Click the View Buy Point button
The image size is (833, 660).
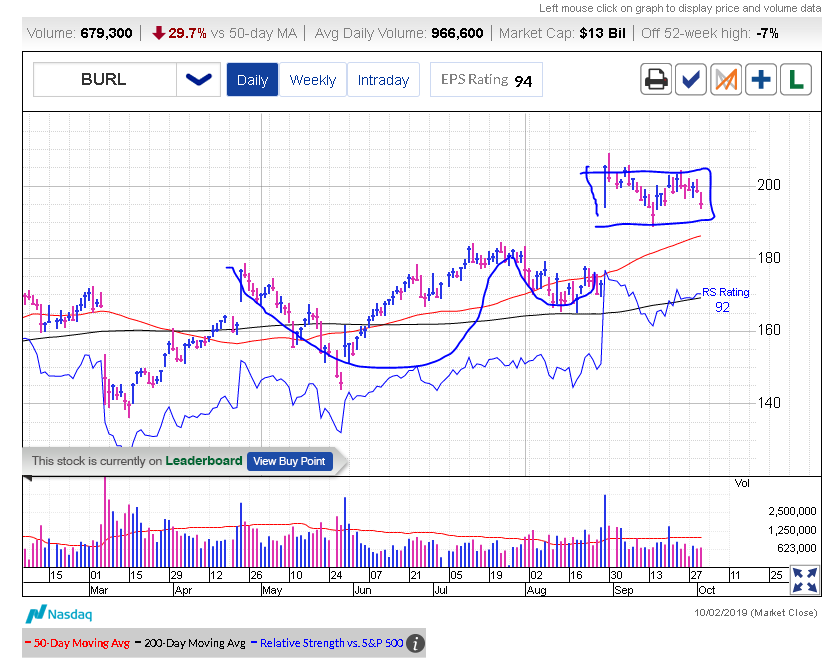(x=289, y=461)
